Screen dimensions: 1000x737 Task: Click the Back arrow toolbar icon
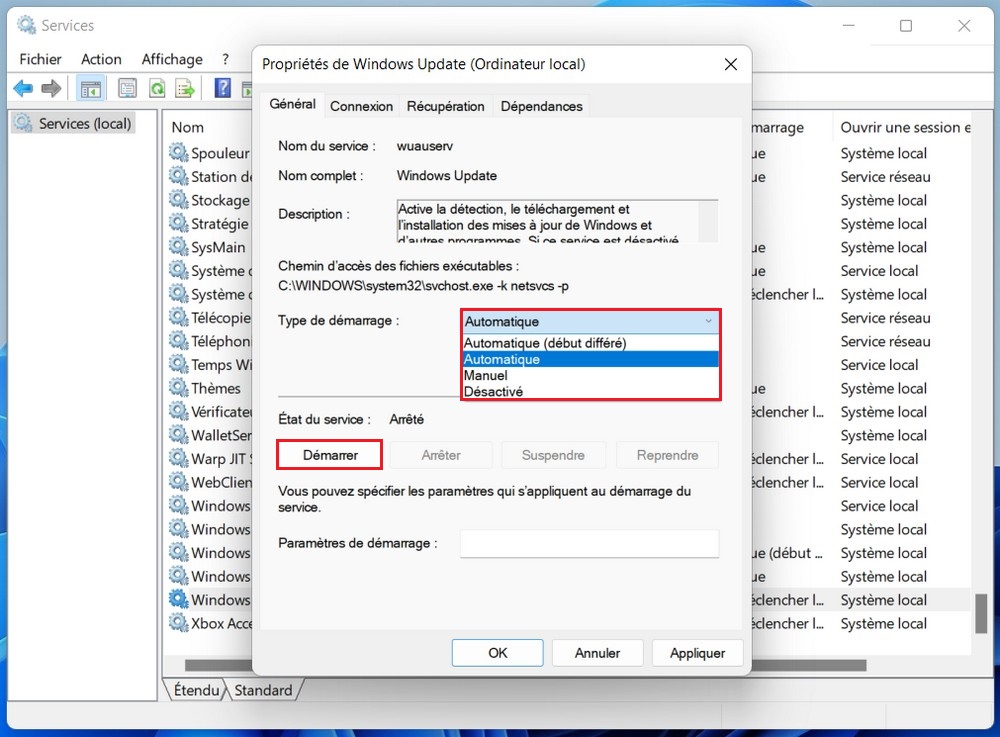(x=24, y=88)
